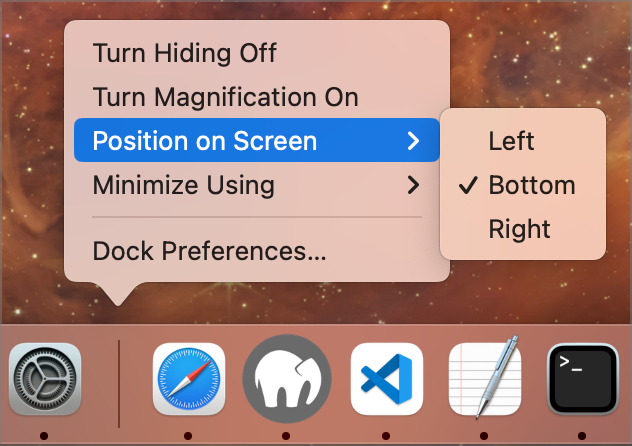This screenshot has width=632, height=446.
Task: Launch TextEdit from the Dock
Action: [484, 379]
